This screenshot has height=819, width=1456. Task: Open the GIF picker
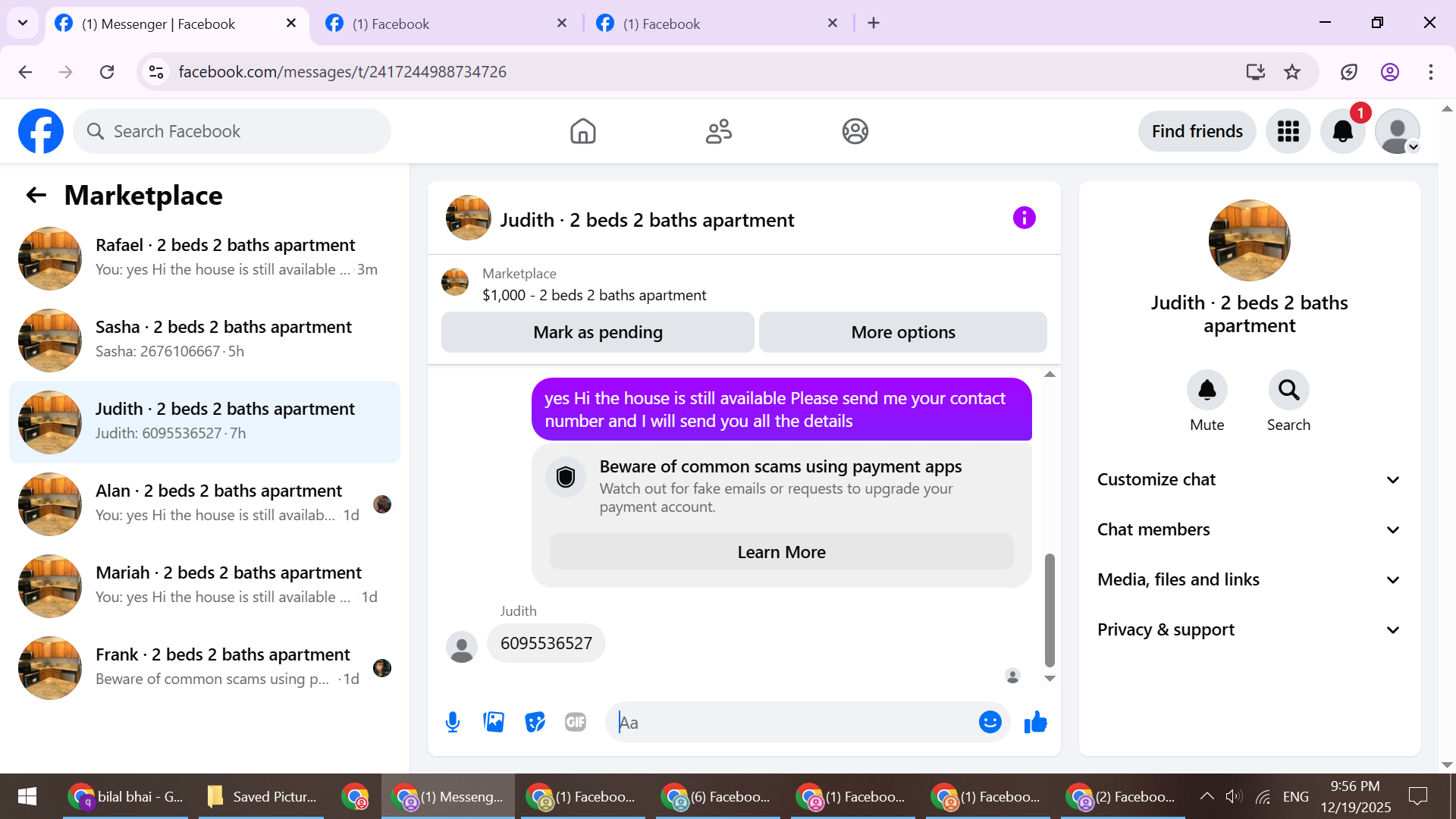coord(576,722)
